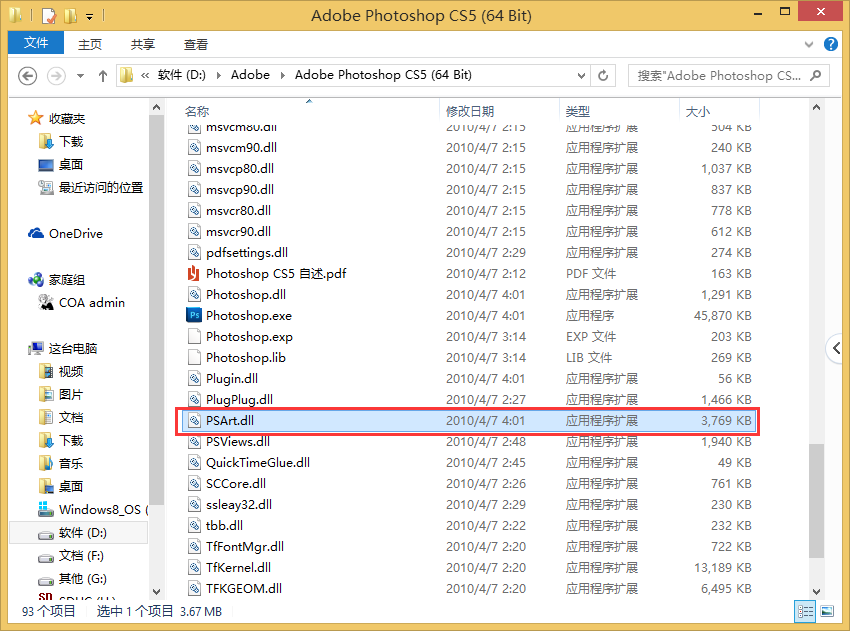The height and width of the screenshot is (631, 850).
Task: Open the OneDrive cloud icon
Action: coord(36,234)
